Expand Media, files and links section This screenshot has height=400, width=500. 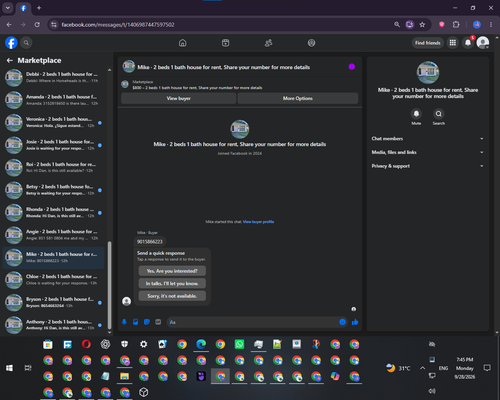[x=428, y=152]
